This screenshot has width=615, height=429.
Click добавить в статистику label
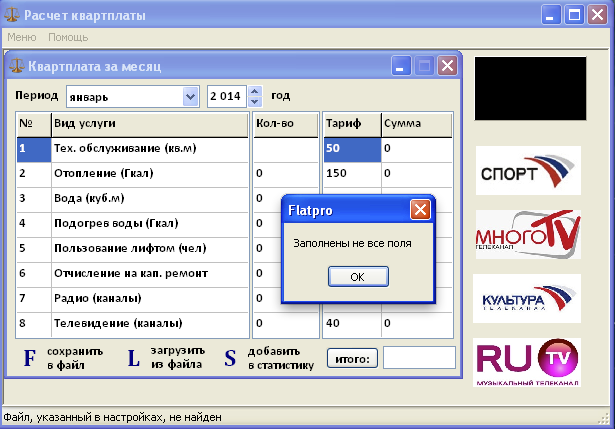[x=281, y=358]
